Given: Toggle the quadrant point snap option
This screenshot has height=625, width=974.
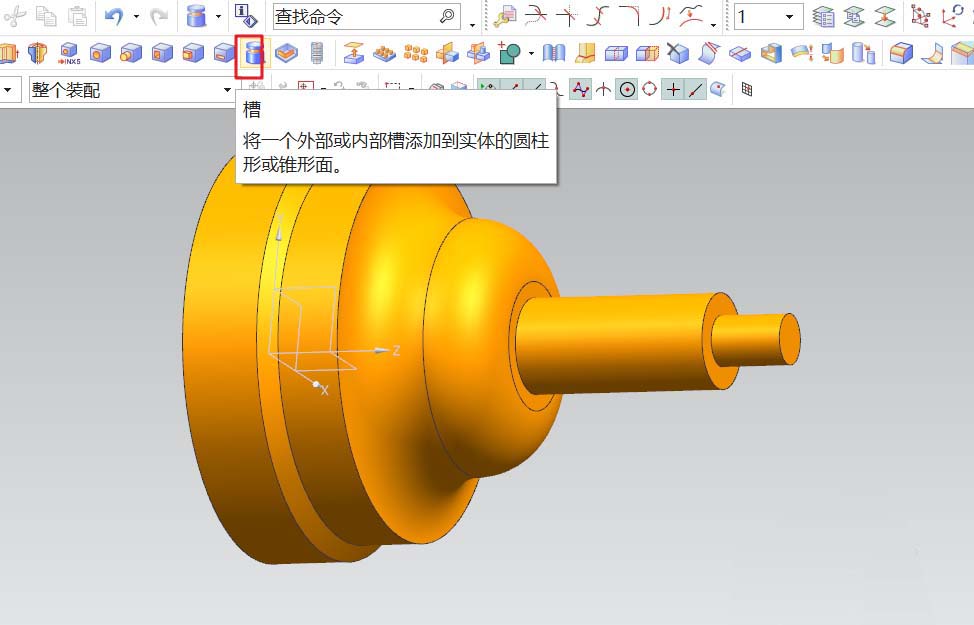Looking at the screenshot, I should coord(649,90).
